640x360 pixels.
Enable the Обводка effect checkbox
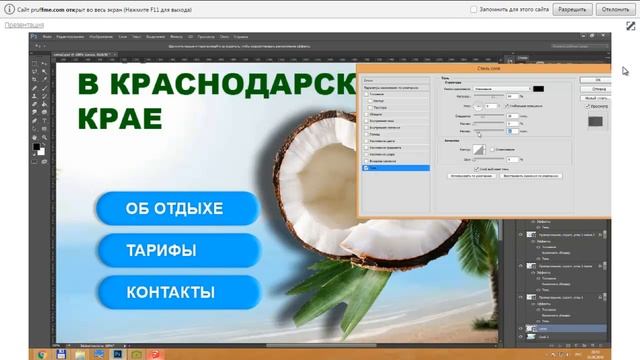click(366, 114)
